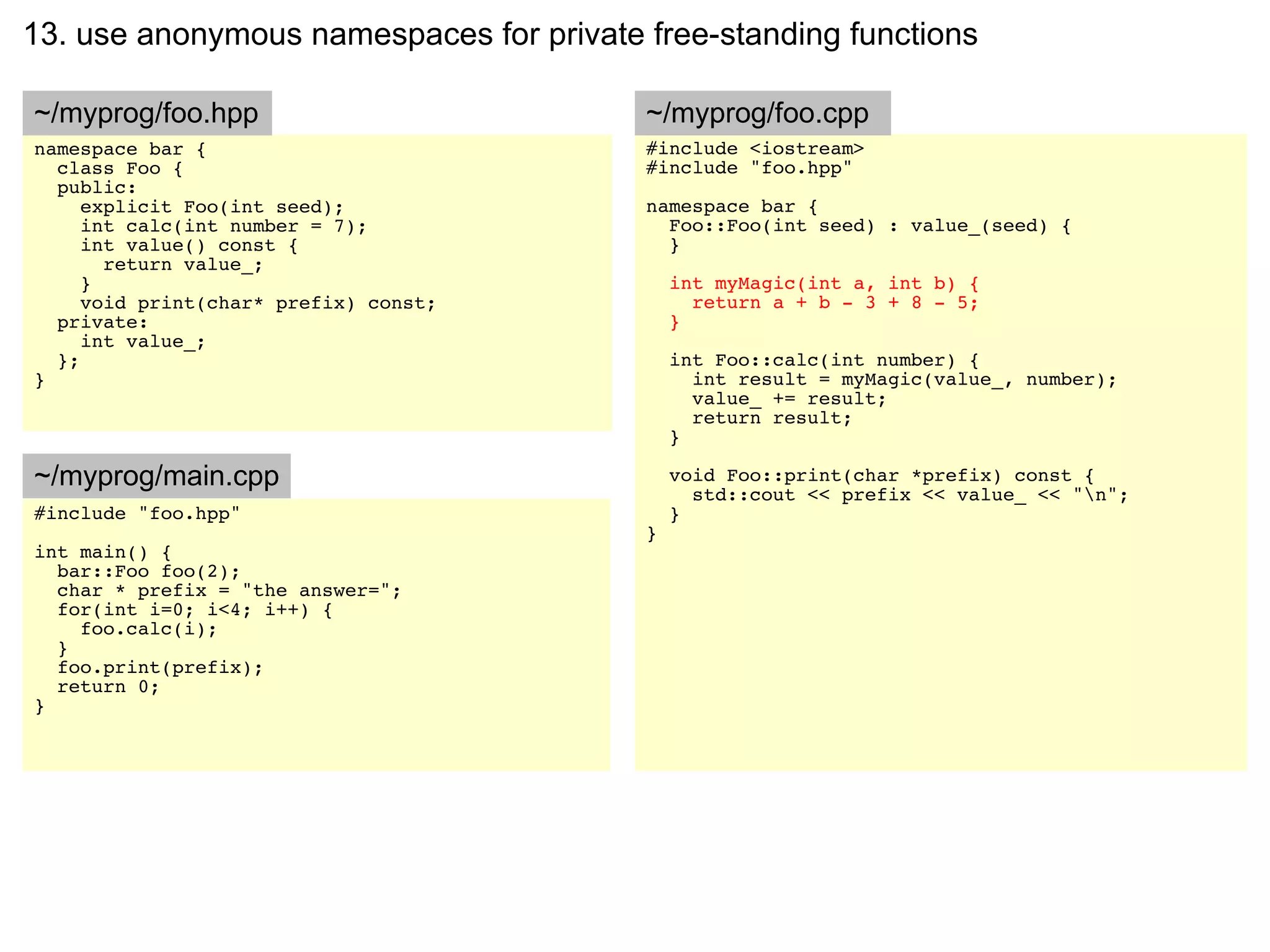
Task: Click 'Foo::Foo(int seed) : value_(seed) {' line
Action: coord(869,226)
